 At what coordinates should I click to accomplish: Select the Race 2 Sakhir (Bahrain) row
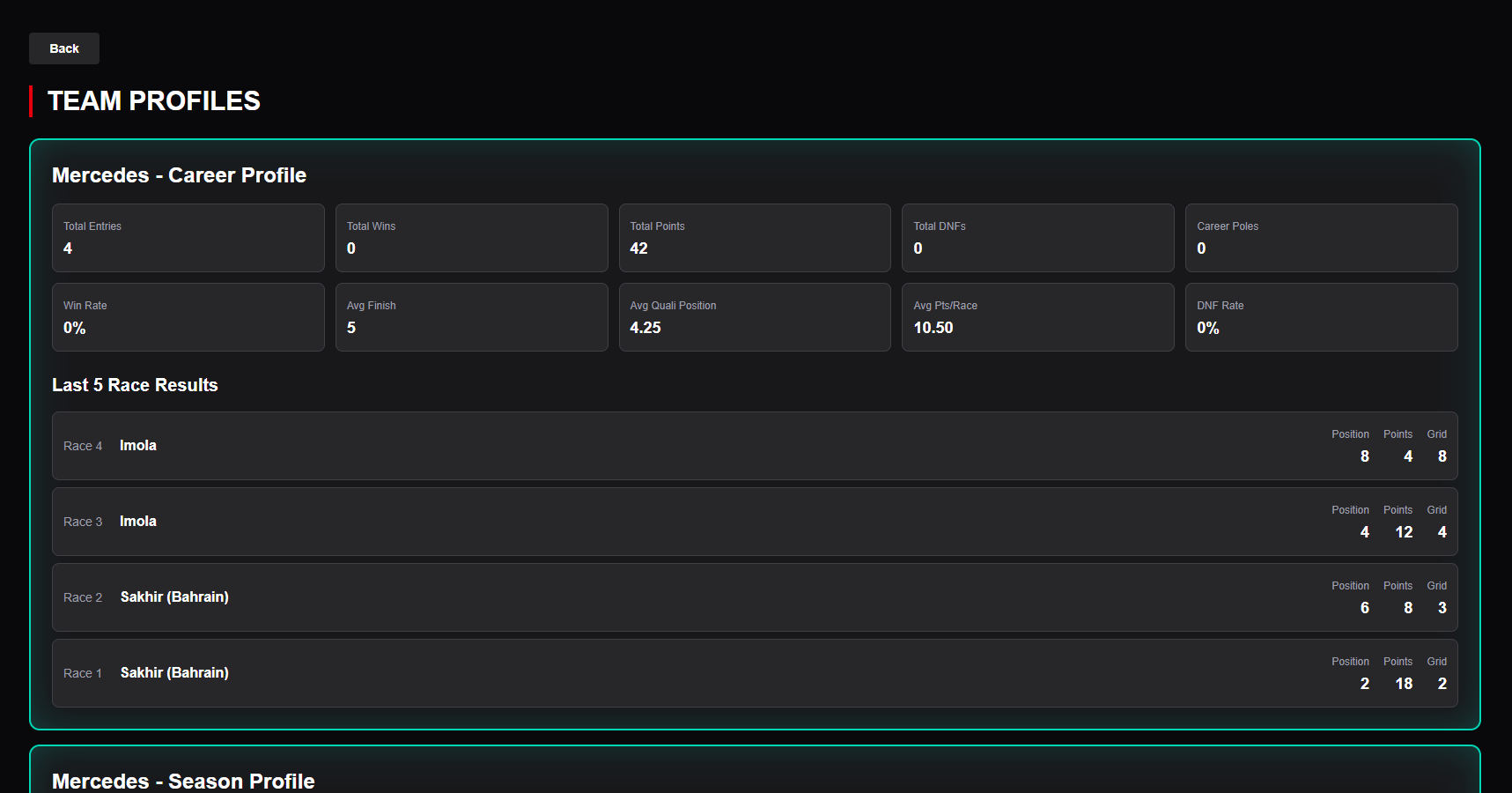coord(755,597)
